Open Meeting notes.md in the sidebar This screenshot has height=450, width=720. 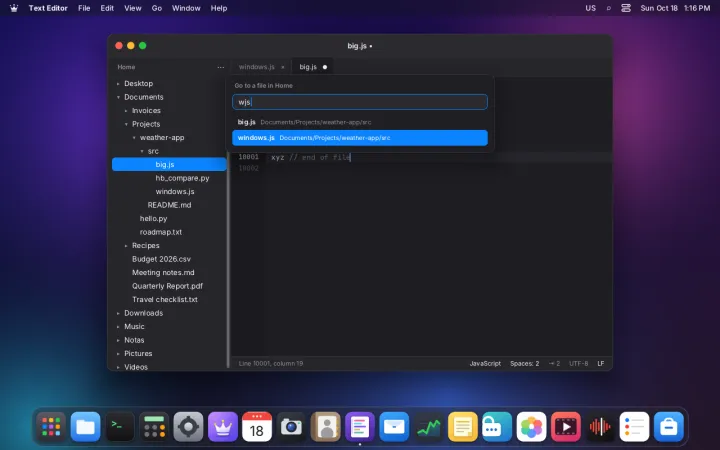163,273
